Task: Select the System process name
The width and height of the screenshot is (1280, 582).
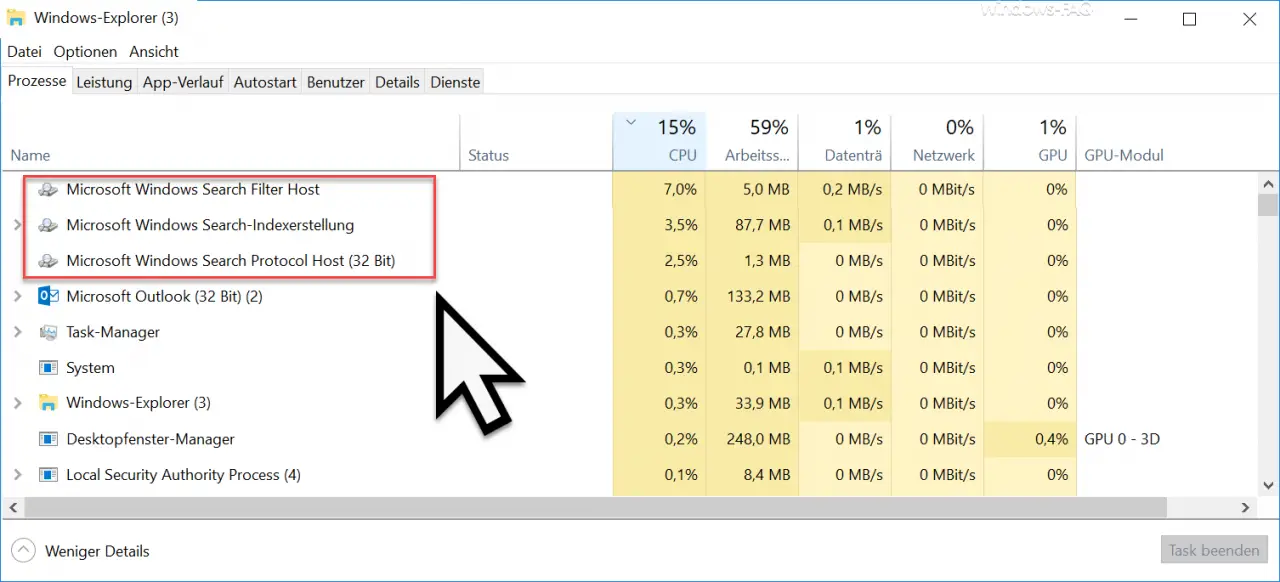Action: [90, 368]
